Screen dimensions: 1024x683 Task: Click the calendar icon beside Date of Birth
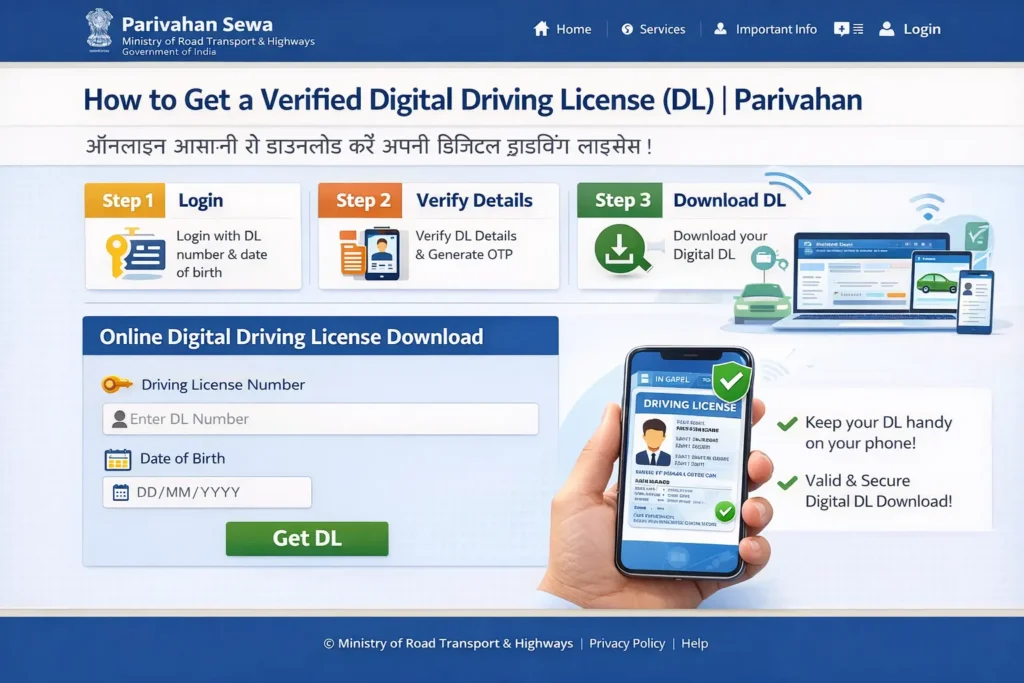pyautogui.click(x=120, y=458)
